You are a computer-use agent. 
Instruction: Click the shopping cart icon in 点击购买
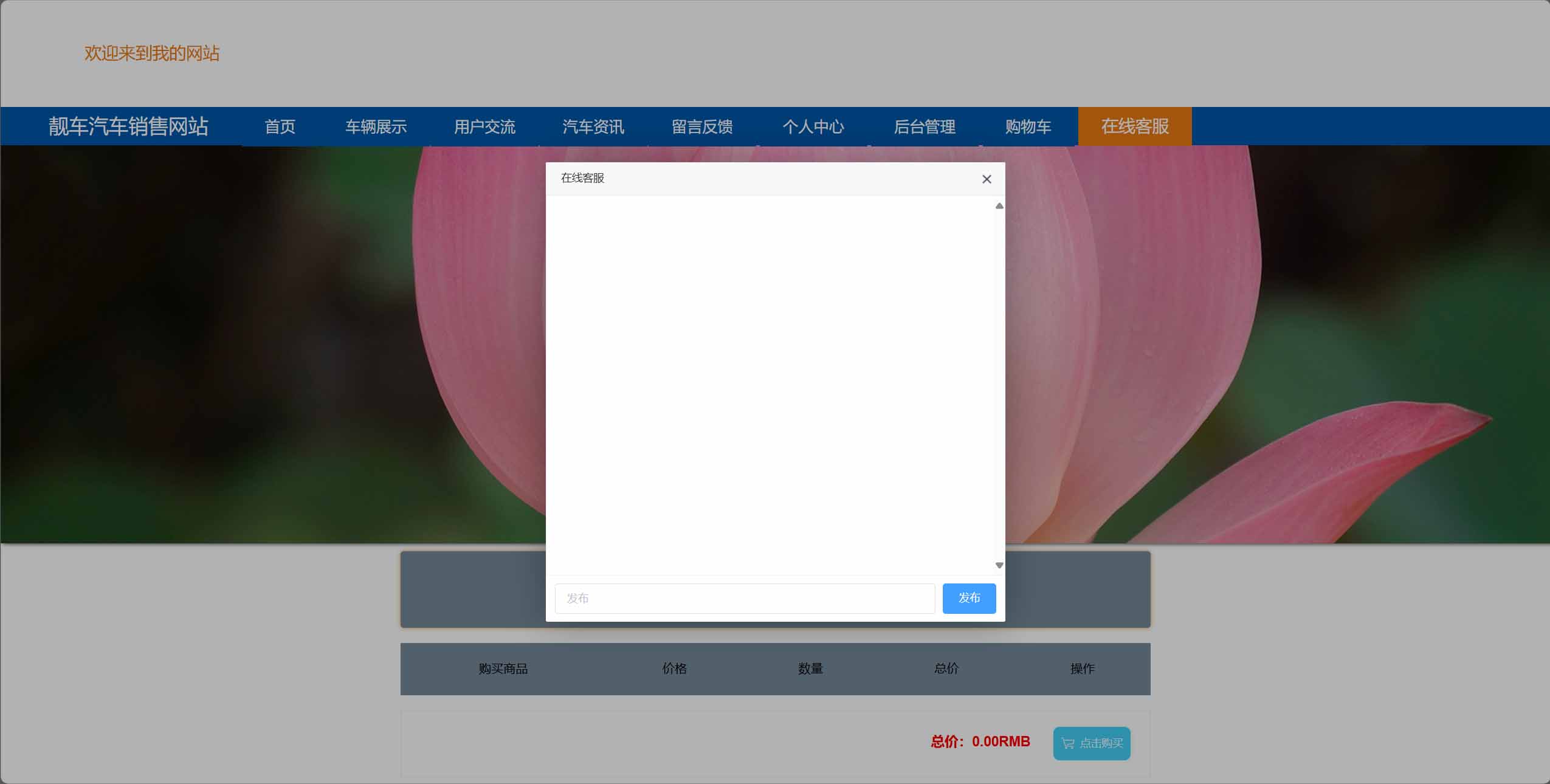[1067, 743]
